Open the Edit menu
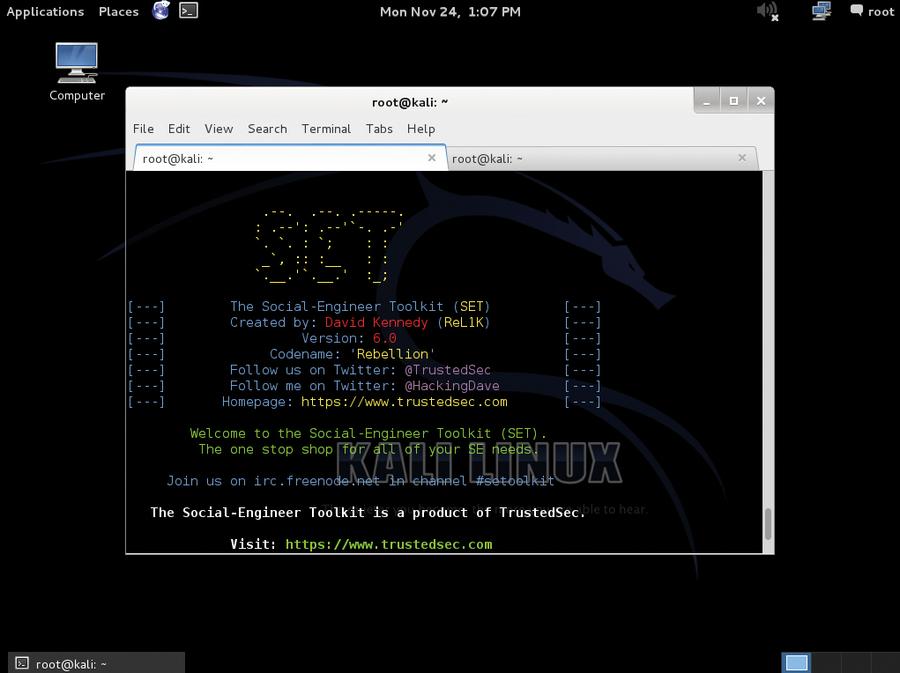Viewport: 900px width, 673px height. (179, 129)
